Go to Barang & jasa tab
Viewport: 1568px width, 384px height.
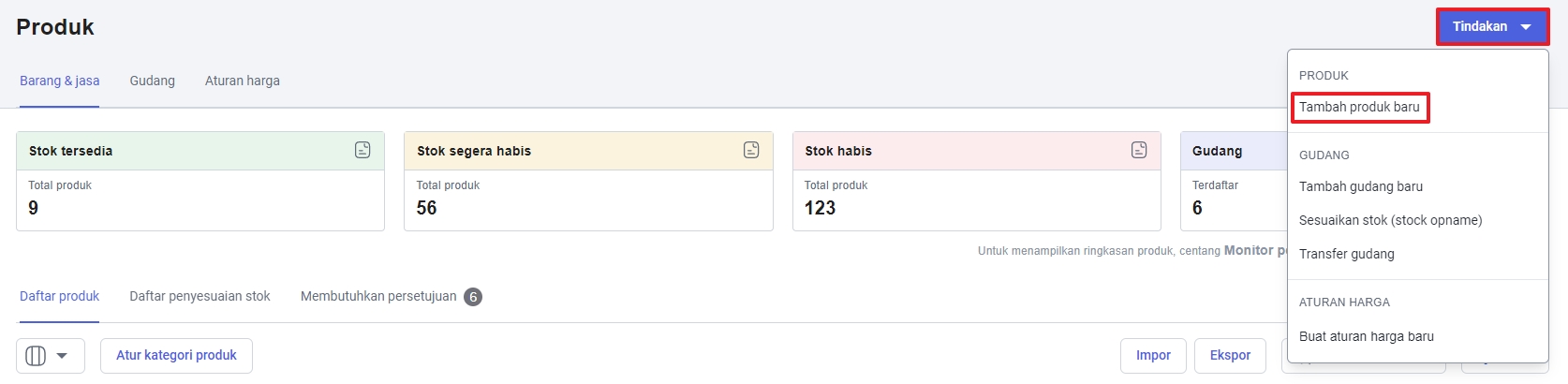coord(60,81)
